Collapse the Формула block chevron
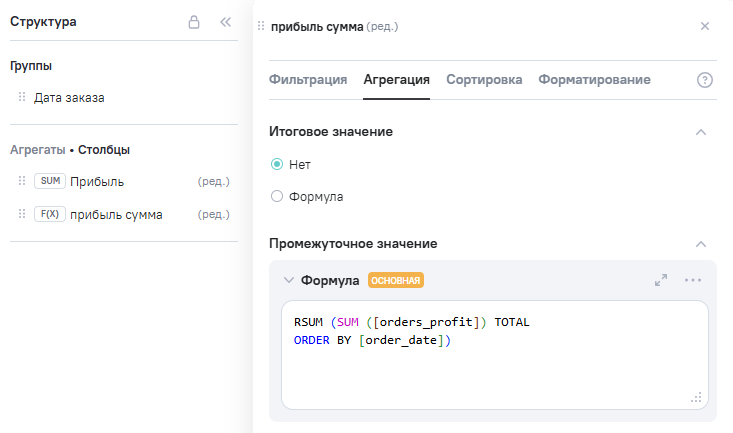733x433 pixels. coord(288,281)
